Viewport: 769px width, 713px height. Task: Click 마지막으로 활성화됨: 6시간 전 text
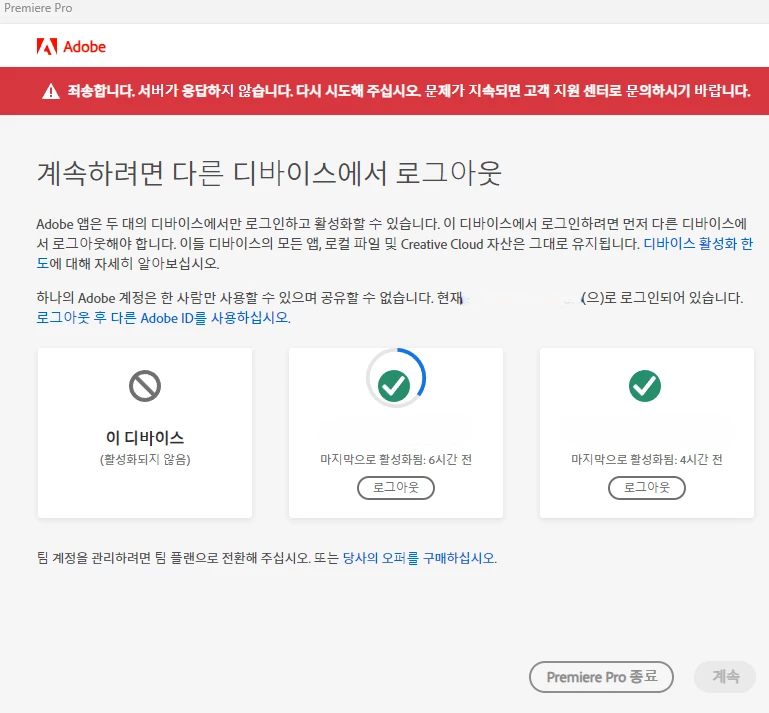click(x=396, y=459)
